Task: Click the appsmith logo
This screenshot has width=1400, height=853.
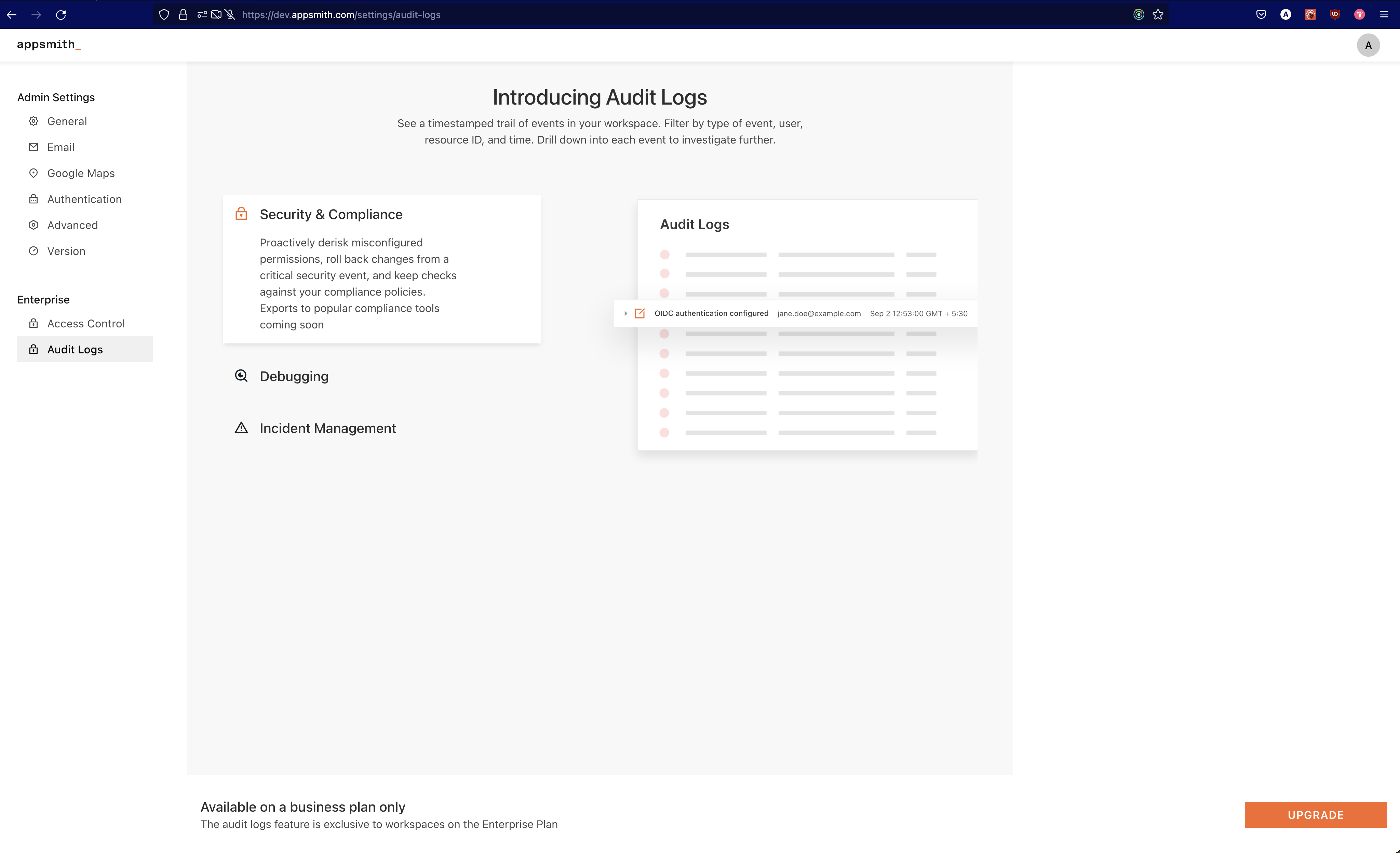Action: point(49,44)
